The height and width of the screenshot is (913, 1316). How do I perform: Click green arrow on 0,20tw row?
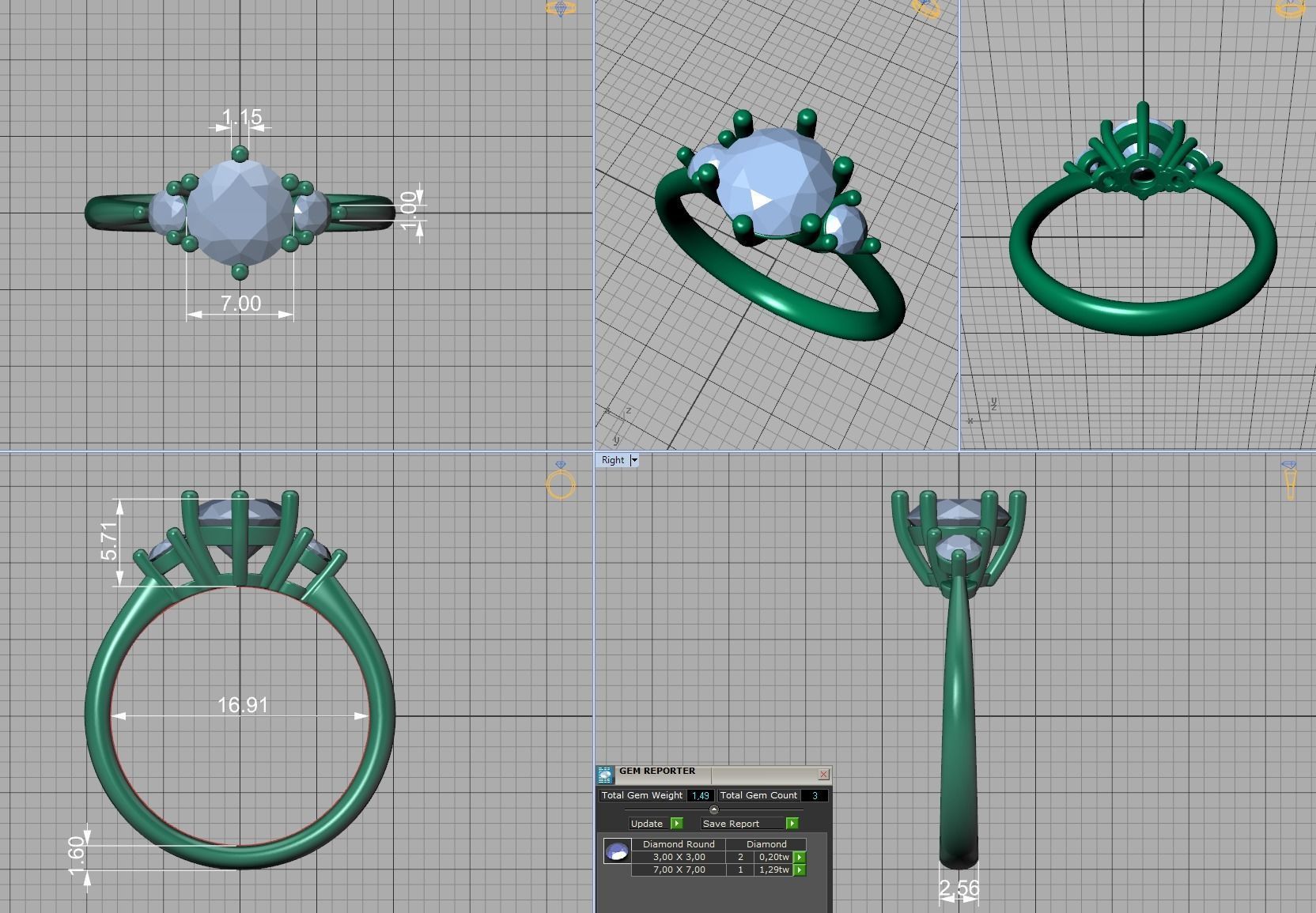[x=800, y=857]
